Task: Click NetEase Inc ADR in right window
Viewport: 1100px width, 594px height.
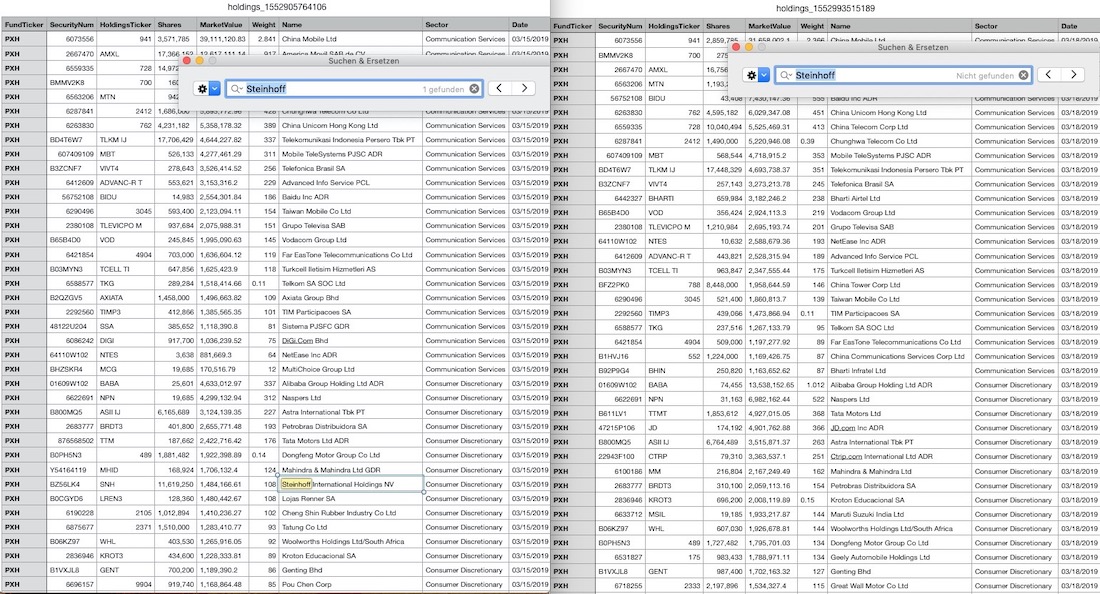Action: pyautogui.click(x=899, y=241)
